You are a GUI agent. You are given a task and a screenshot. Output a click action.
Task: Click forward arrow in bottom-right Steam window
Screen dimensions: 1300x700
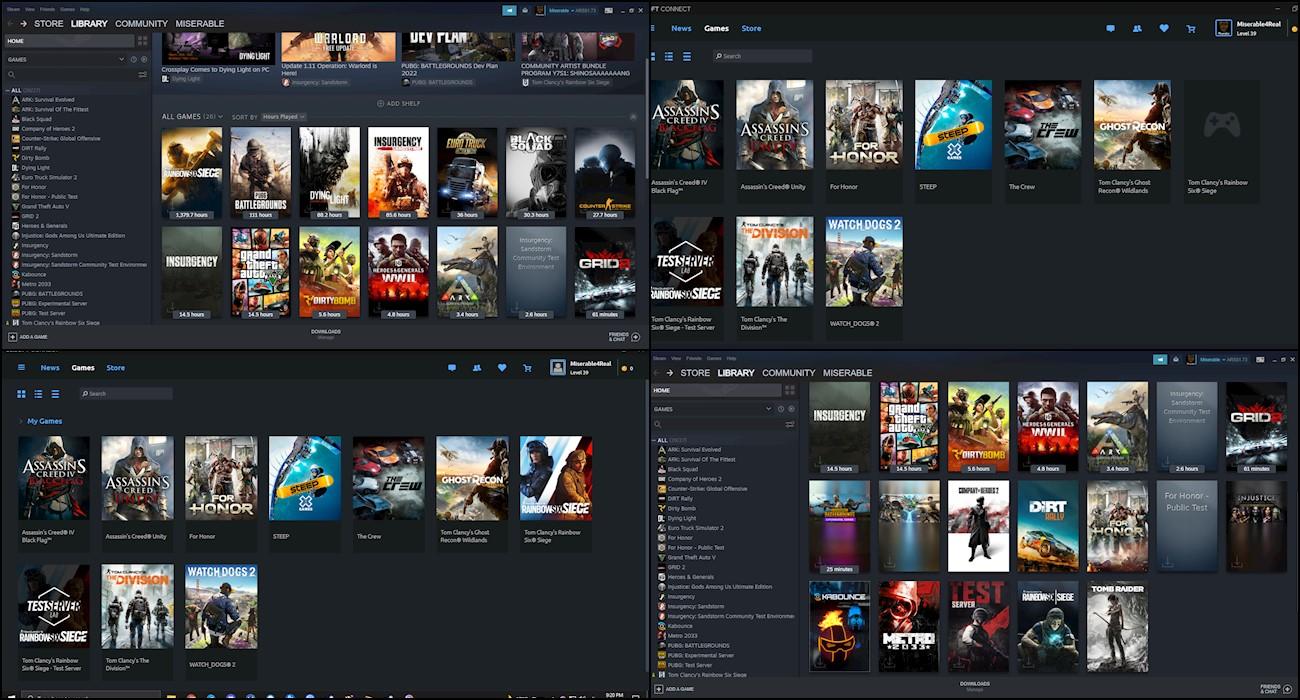tap(670, 373)
